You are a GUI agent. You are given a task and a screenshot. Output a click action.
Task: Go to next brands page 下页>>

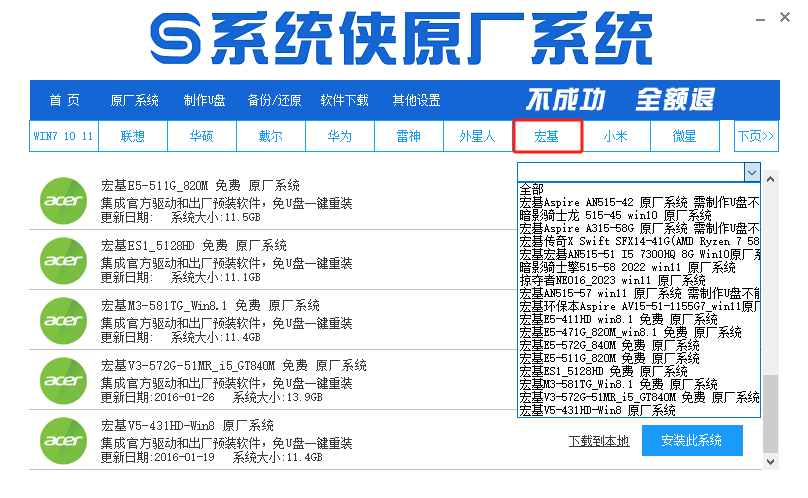click(756, 136)
